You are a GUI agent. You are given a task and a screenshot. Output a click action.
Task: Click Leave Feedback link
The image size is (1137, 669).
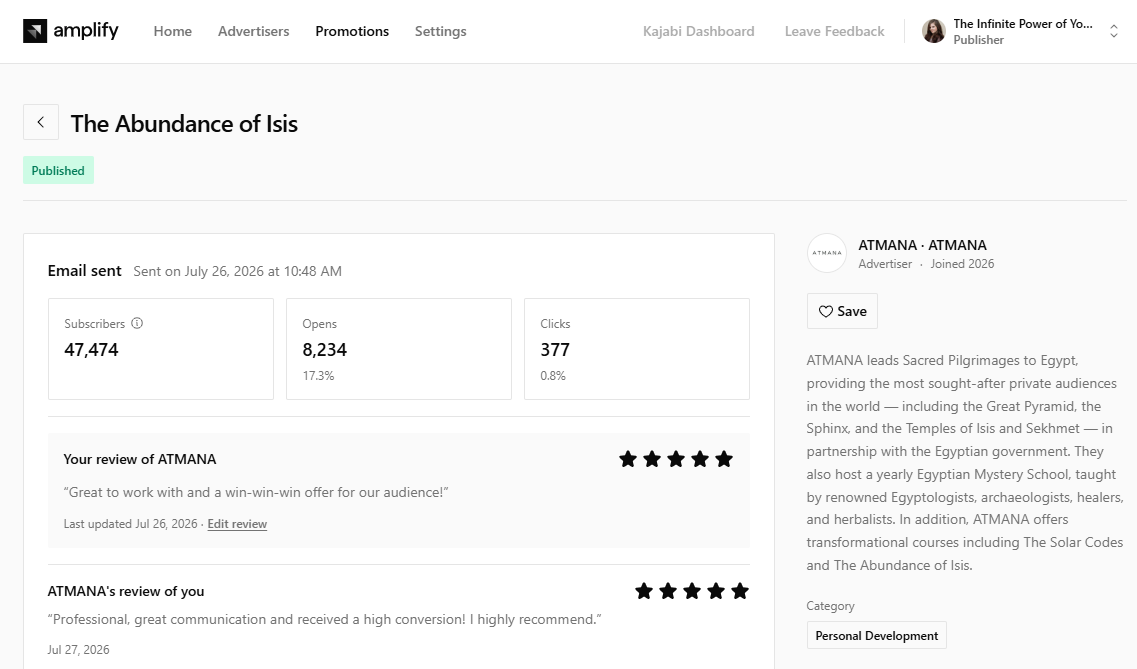coord(835,31)
